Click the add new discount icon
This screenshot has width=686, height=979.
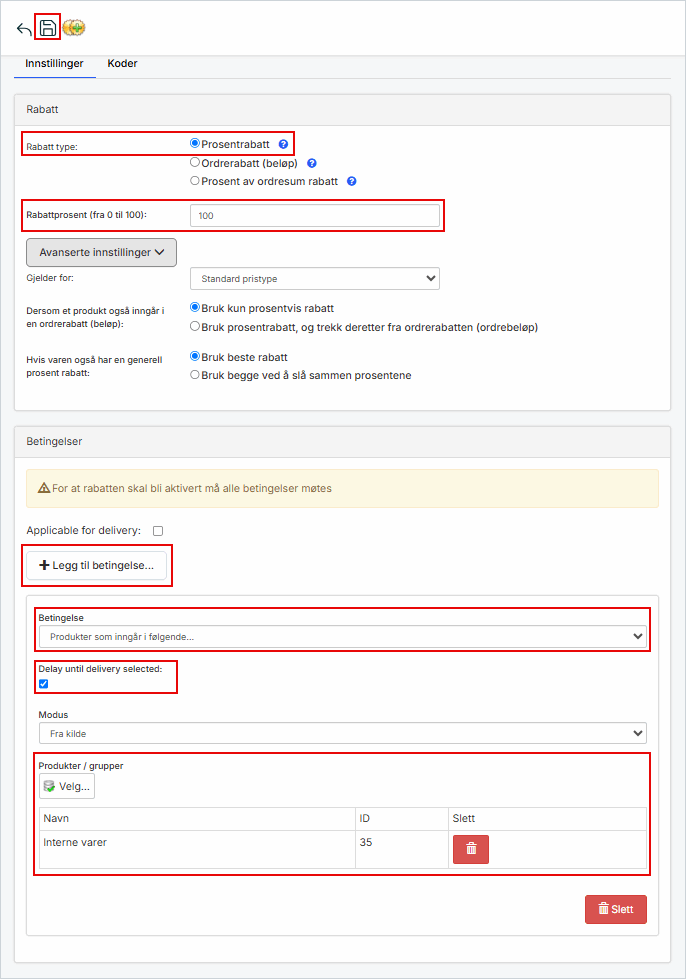coord(73,28)
